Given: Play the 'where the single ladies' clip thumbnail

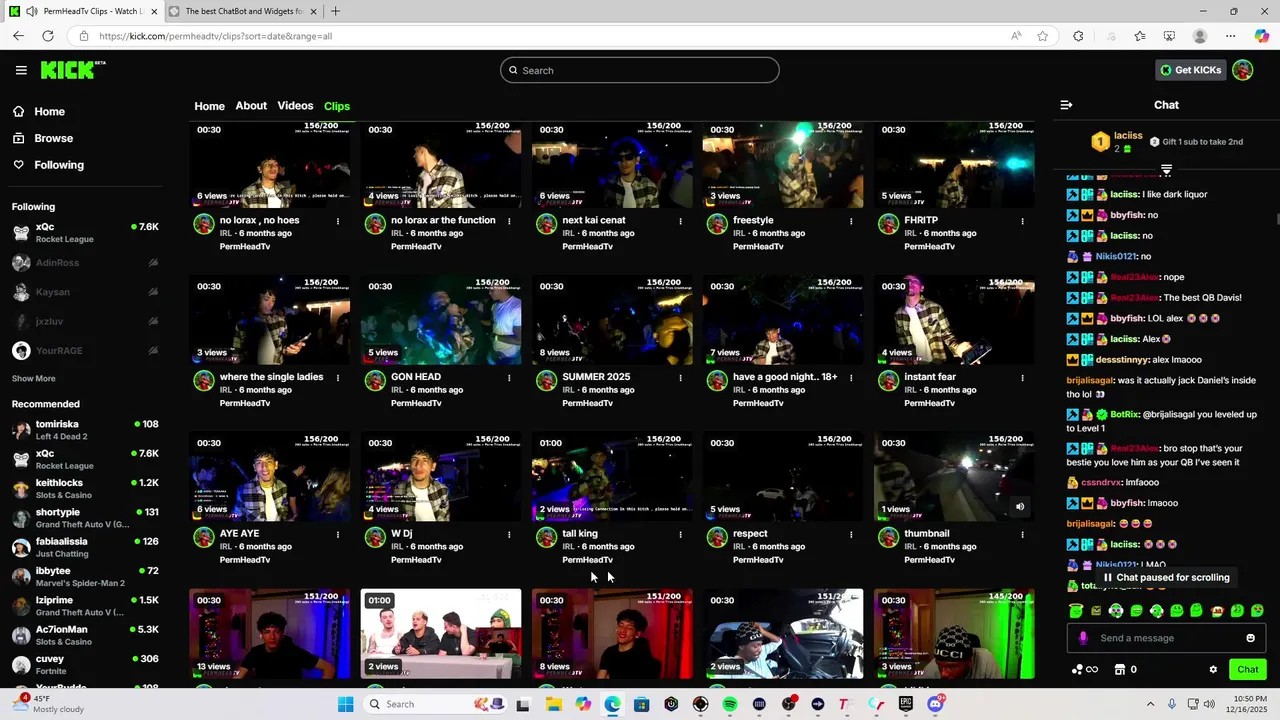Looking at the screenshot, I should click(270, 320).
